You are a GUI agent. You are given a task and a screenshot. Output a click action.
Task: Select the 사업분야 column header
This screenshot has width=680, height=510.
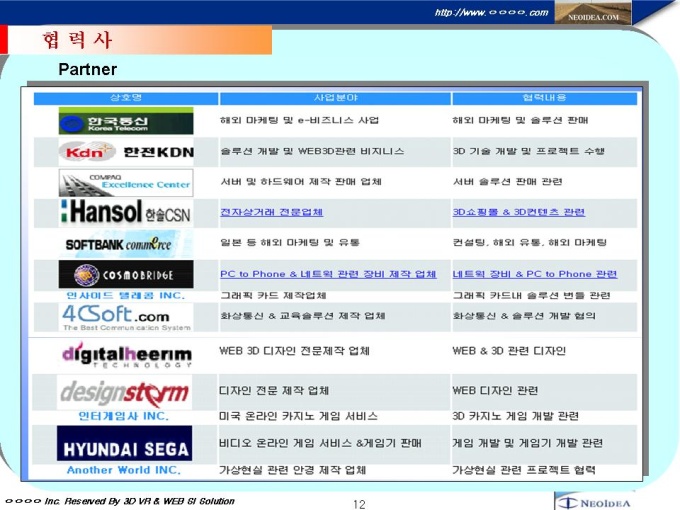click(335, 97)
